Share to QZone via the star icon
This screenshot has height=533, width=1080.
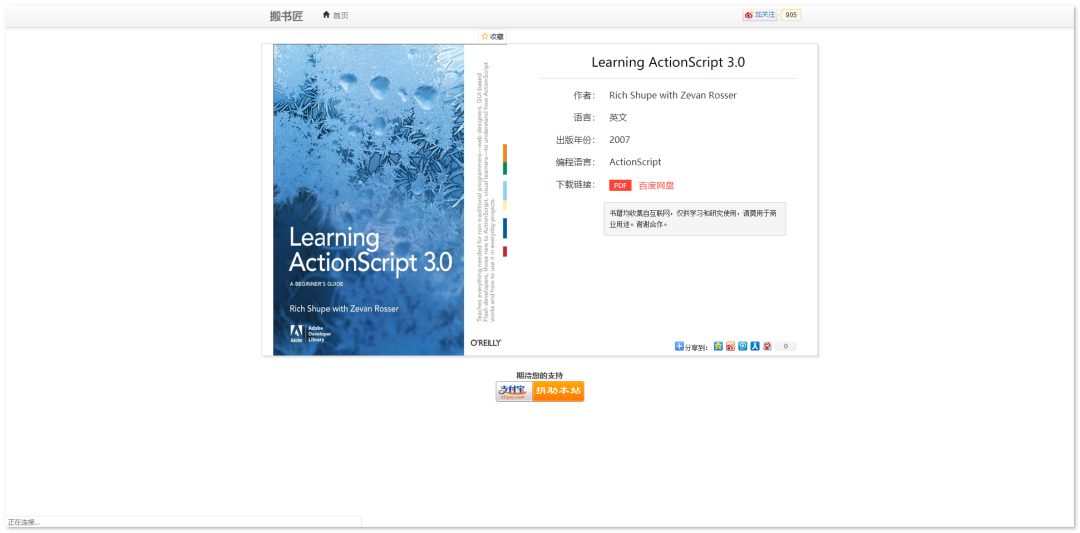[x=718, y=347]
